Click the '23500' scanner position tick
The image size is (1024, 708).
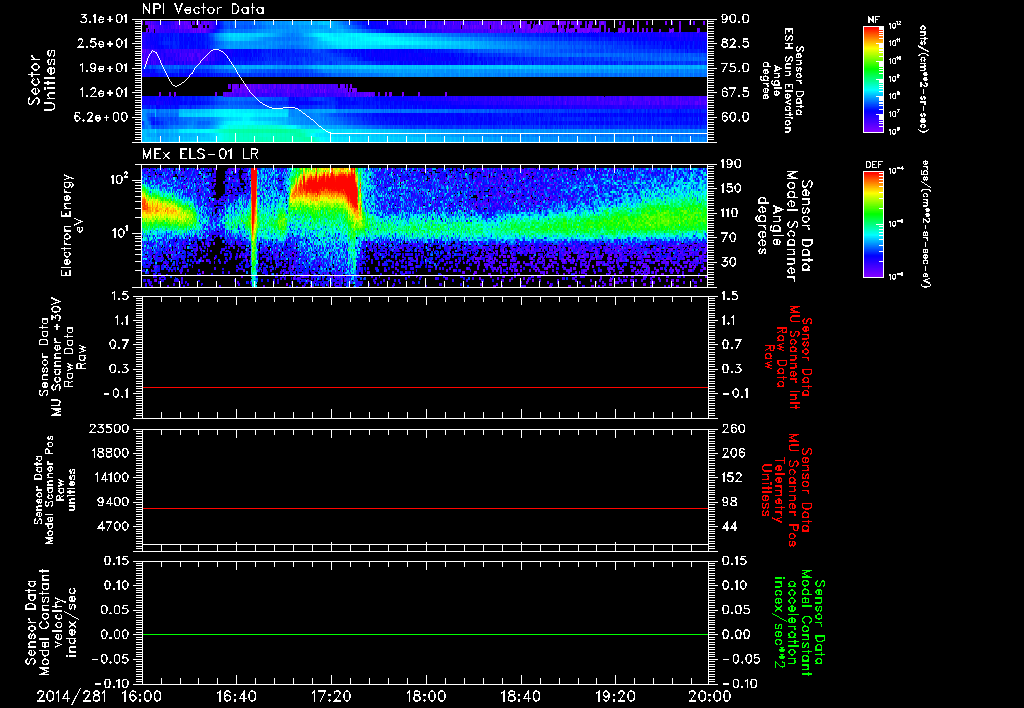pos(110,429)
